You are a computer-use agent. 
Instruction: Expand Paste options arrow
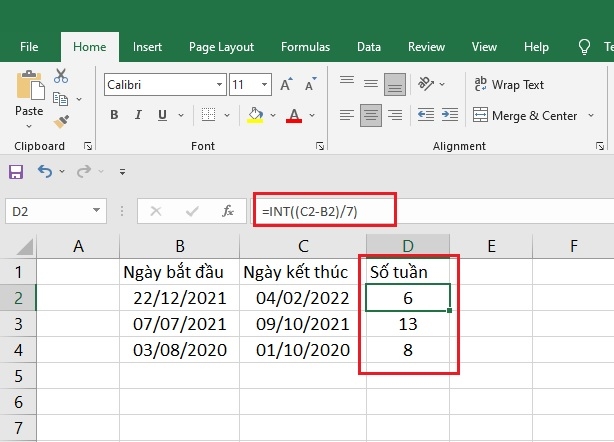pyautogui.click(x=29, y=126)
